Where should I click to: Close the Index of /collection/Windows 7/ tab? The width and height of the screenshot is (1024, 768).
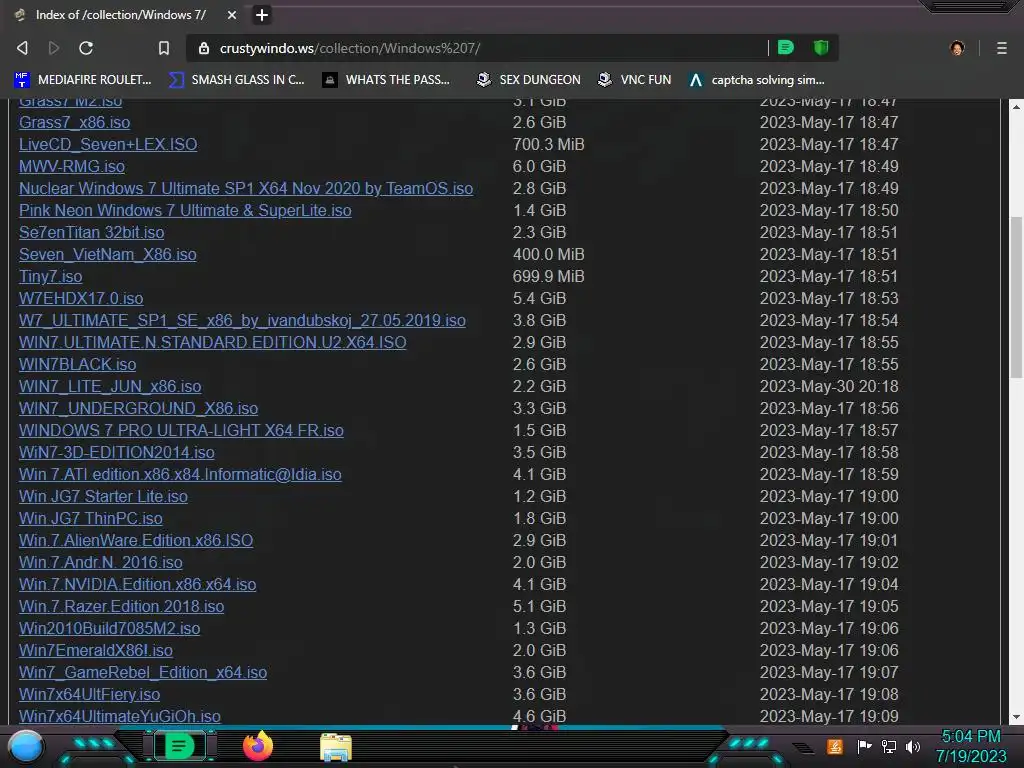coord(232,14)
